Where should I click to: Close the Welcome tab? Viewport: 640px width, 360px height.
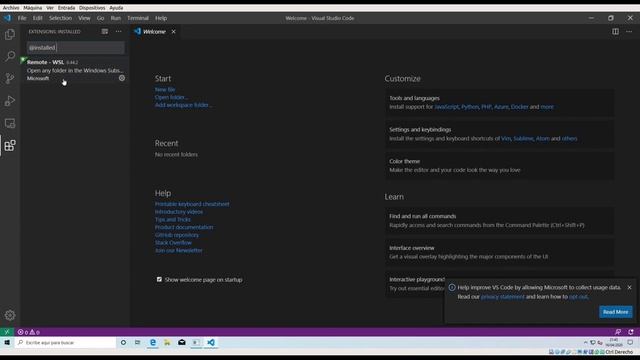pyautogui.click(x=173, y=31)
